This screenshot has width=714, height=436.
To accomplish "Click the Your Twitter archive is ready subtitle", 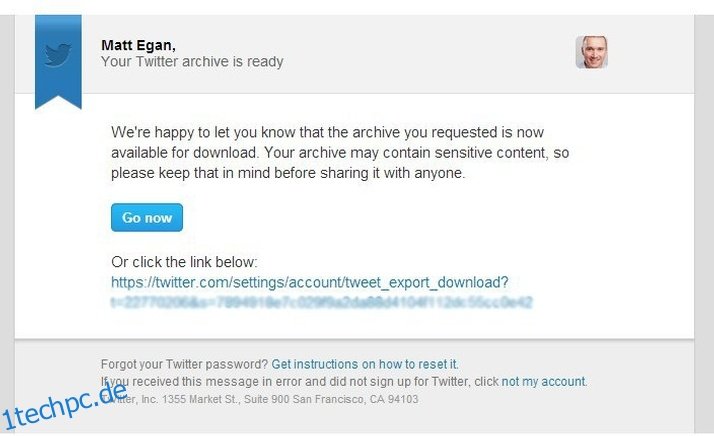I will click(x=192, y=62).
